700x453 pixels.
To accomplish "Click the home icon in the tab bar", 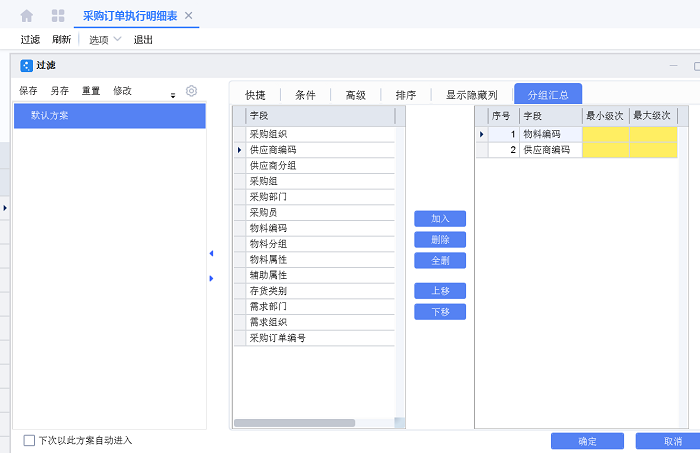I will tap(27, 16).
